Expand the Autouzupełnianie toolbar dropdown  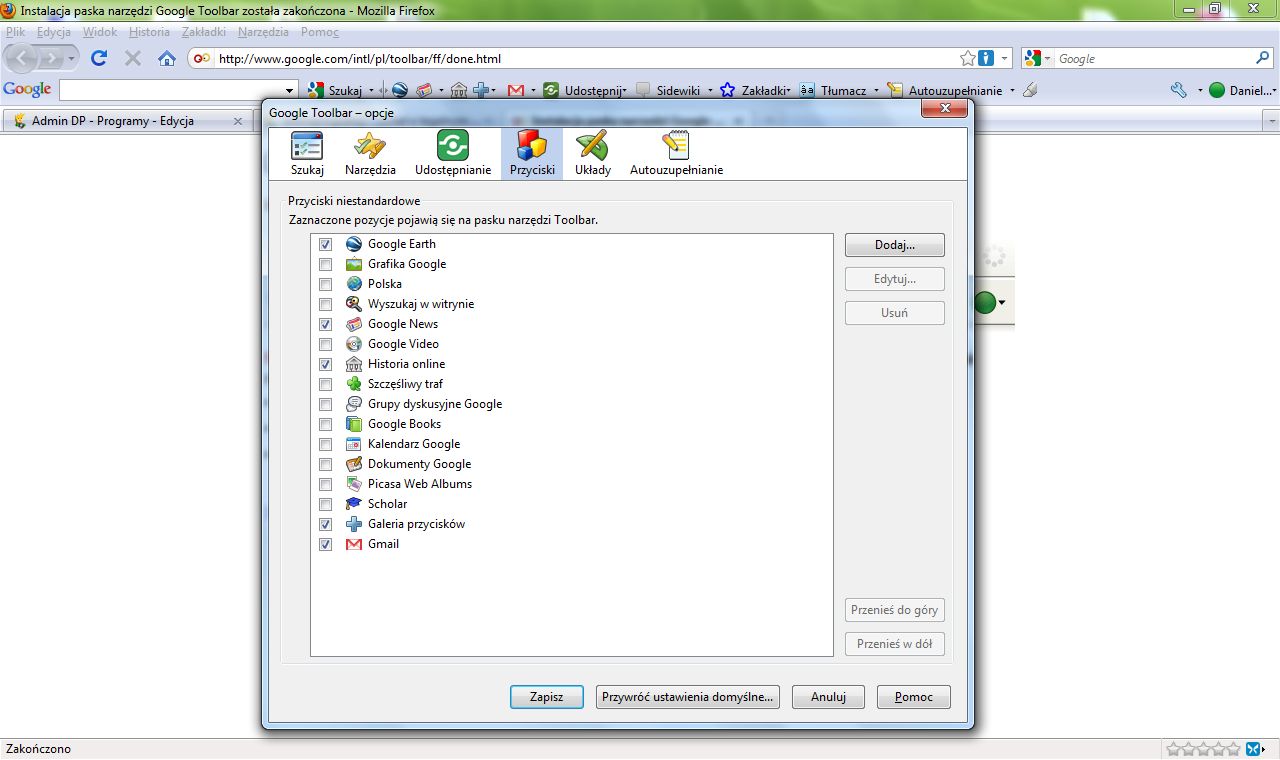pyautogui.click(x=1012, y=90)
